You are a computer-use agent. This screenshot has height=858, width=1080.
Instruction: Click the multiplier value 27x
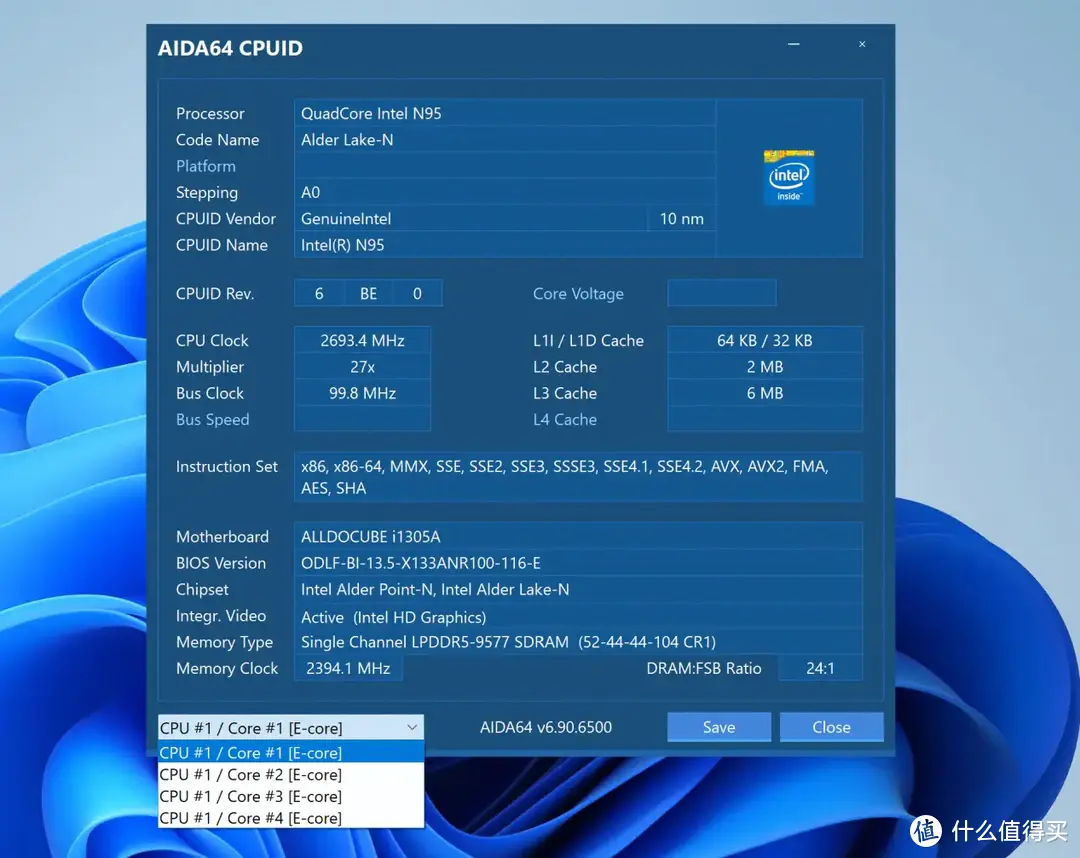(x=362, y=366)
